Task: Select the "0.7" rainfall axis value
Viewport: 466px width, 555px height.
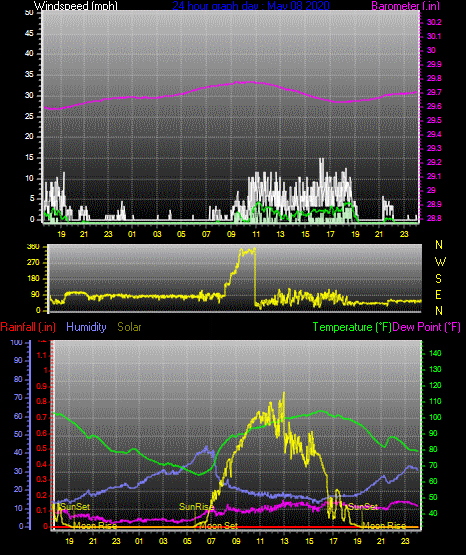Action: [42, 417]
